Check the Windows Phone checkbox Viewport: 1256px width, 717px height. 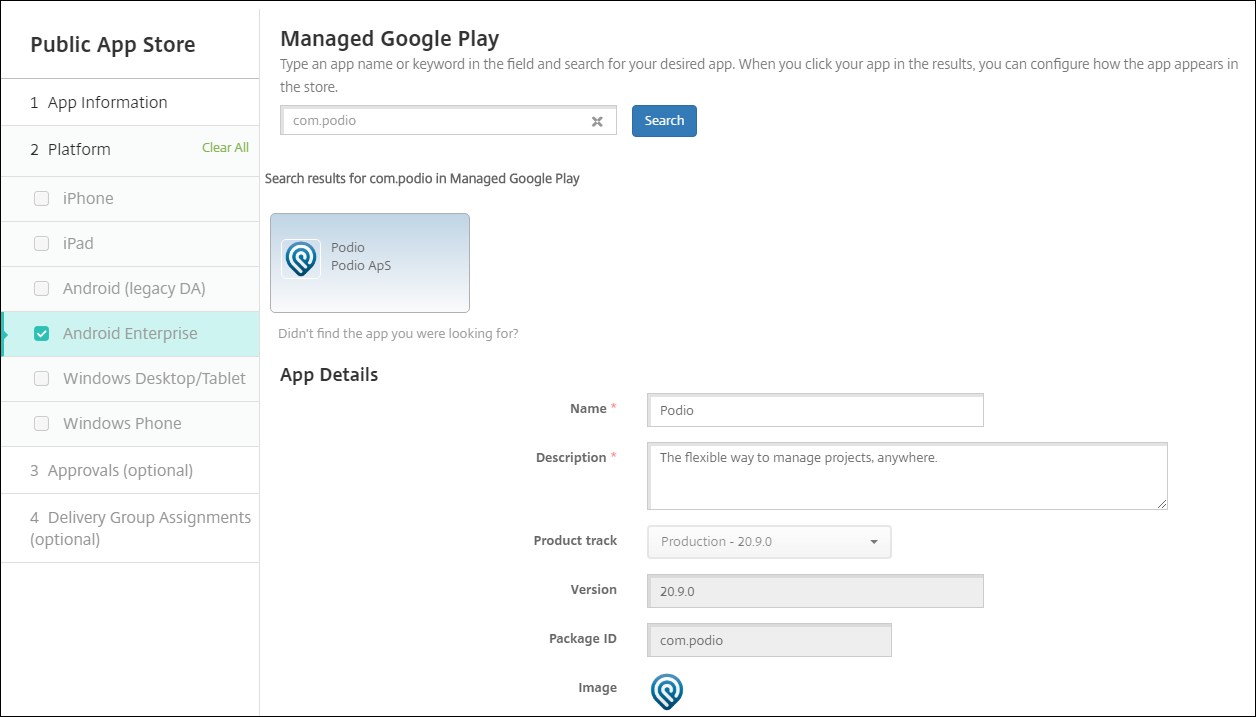point(42,424)
